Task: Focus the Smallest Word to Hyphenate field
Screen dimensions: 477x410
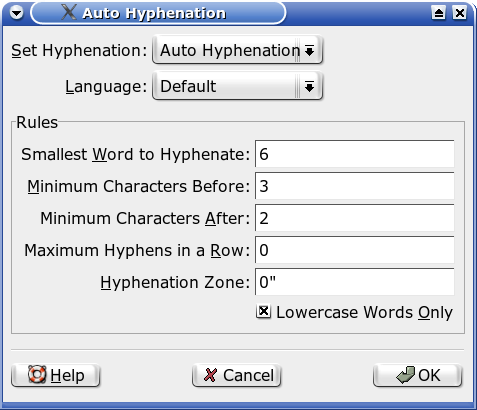Action: click(x=354, y=154)
